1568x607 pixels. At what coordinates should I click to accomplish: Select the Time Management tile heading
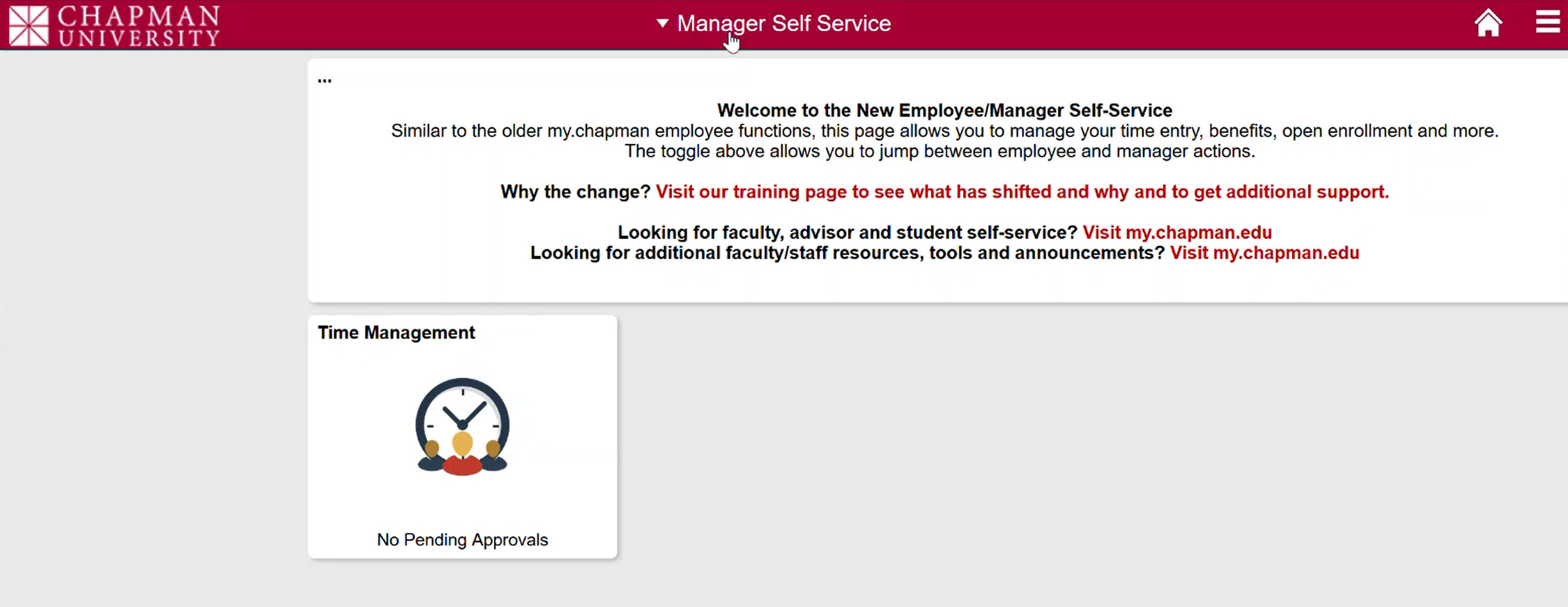(396, 333)
